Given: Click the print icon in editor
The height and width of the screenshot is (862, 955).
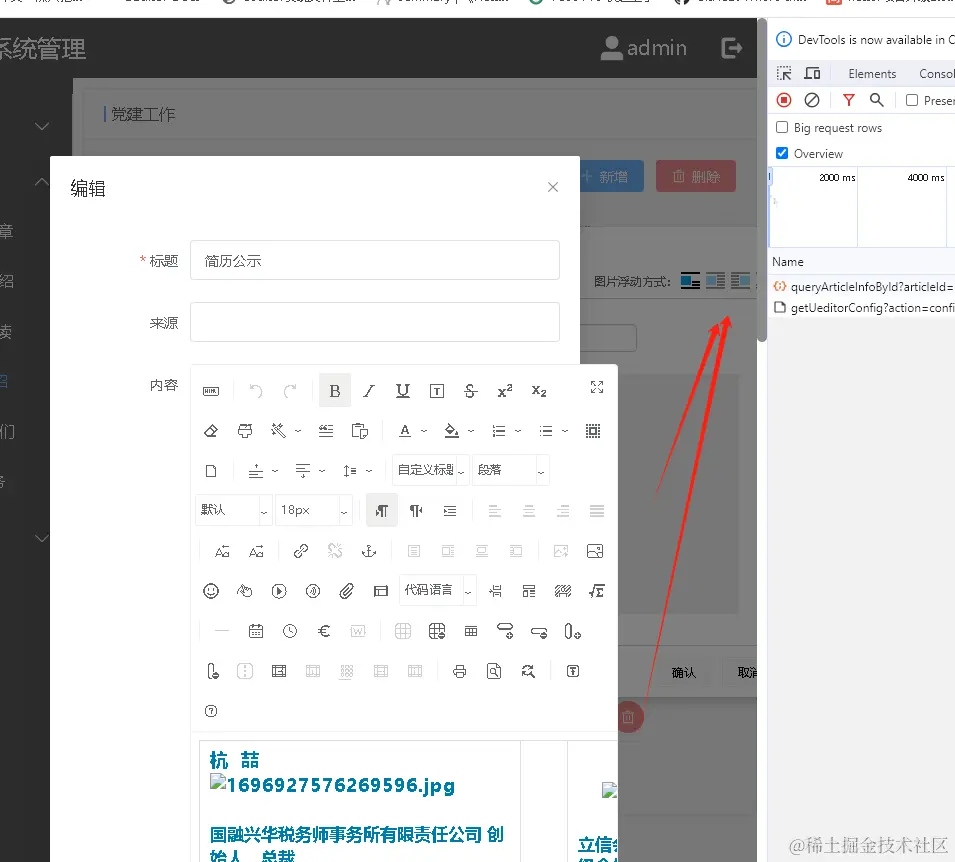Looking at the screenshot, I should [460, 671].
